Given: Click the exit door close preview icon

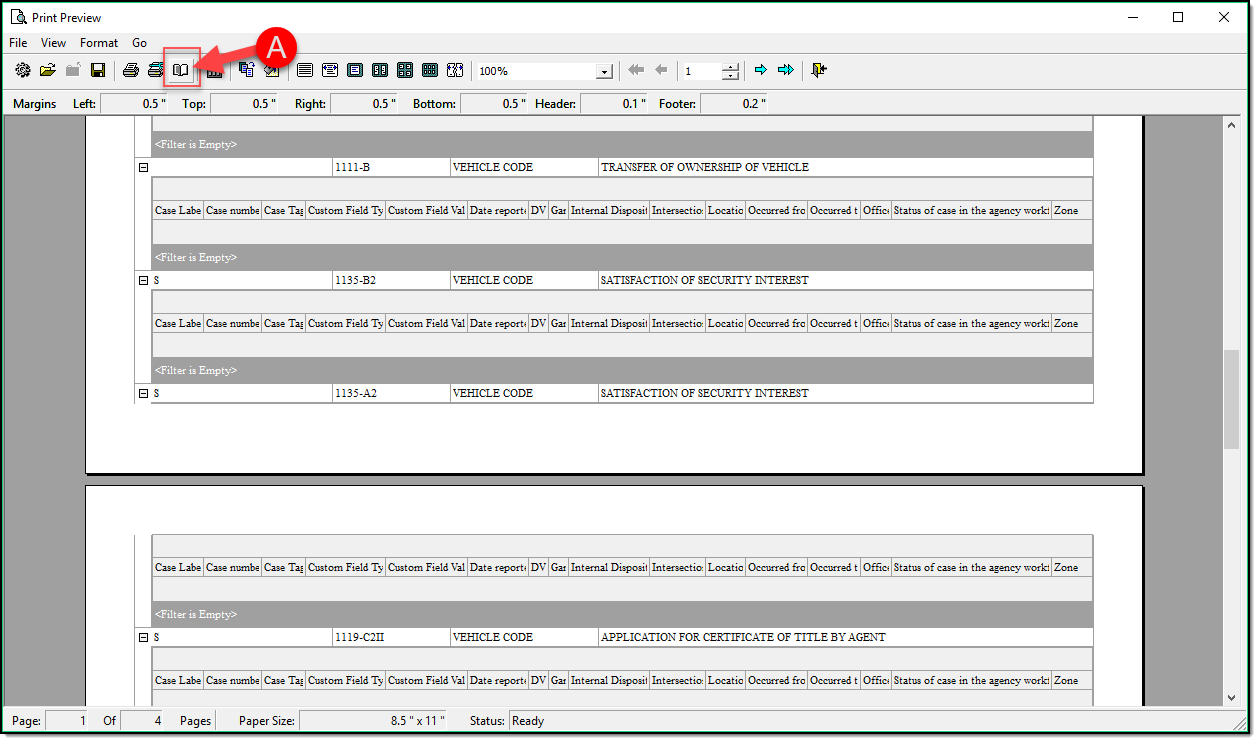Looking at the screenshot, I should pos(820,70).
